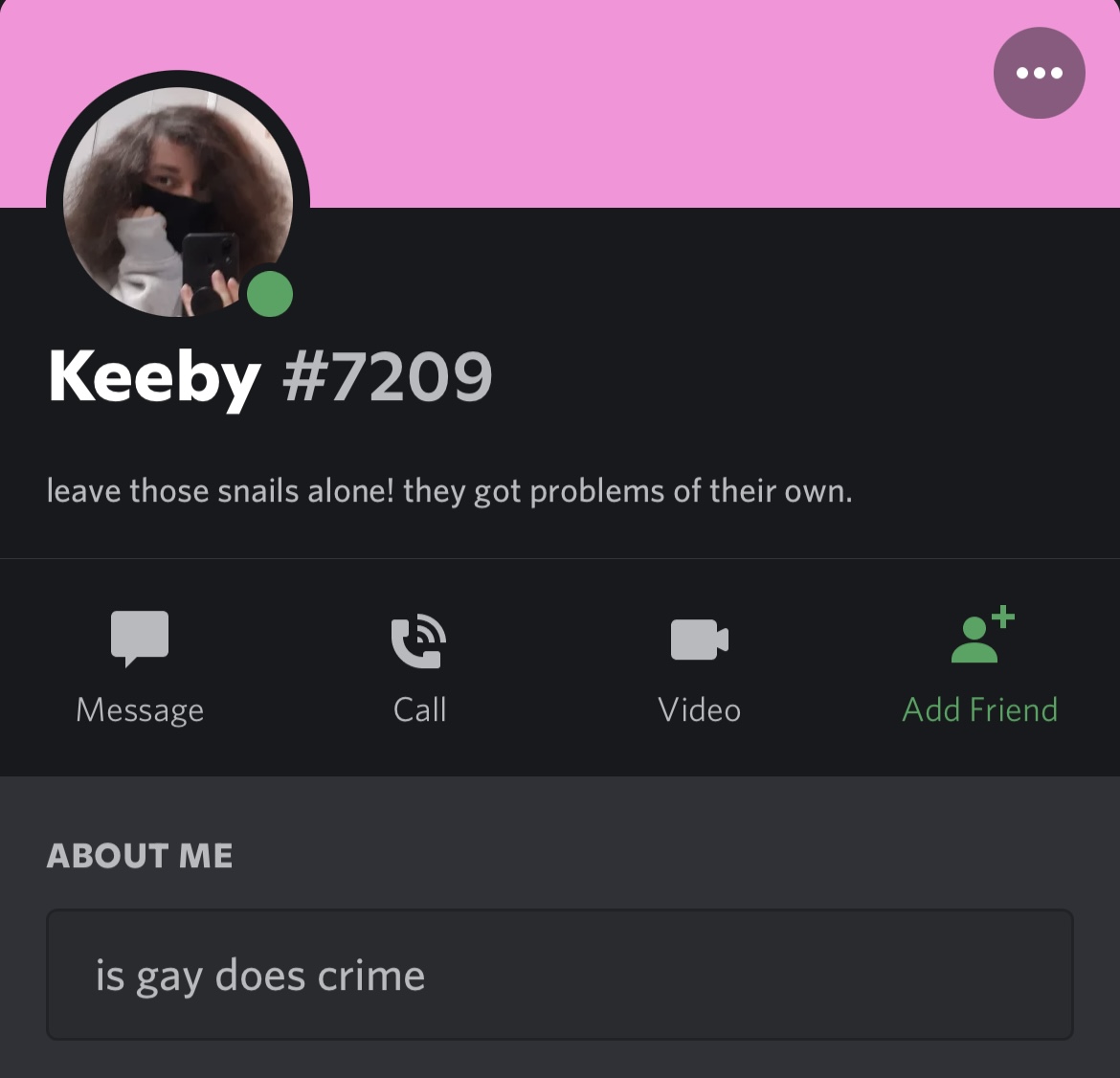
Task: Click the pink profile banner
Action: point(643,103)
